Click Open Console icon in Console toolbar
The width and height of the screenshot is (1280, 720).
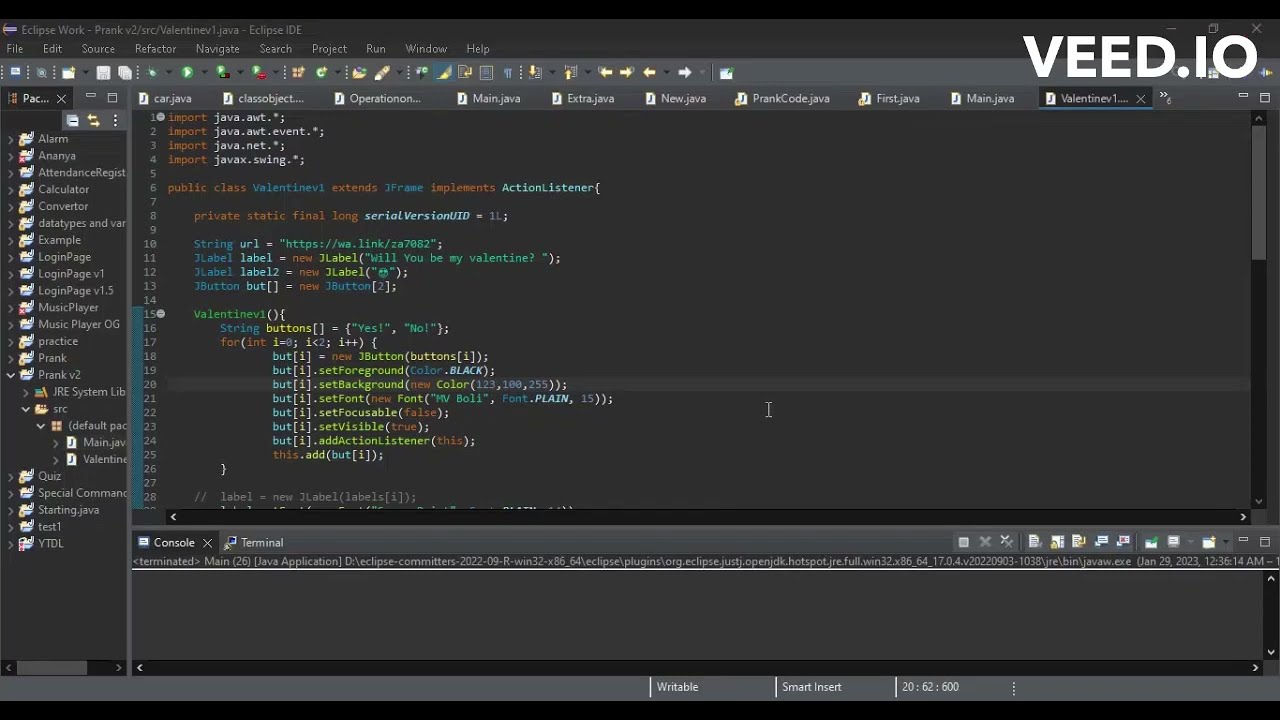click(1209, 542)
